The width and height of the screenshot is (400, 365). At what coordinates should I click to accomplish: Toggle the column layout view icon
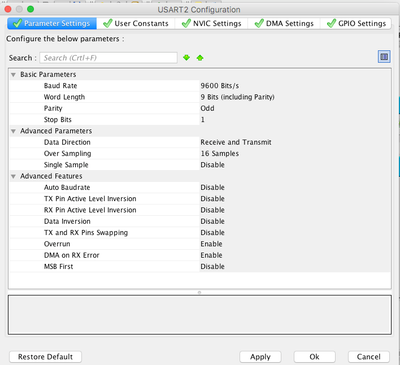pyautogui.click(x=384, y=57)
